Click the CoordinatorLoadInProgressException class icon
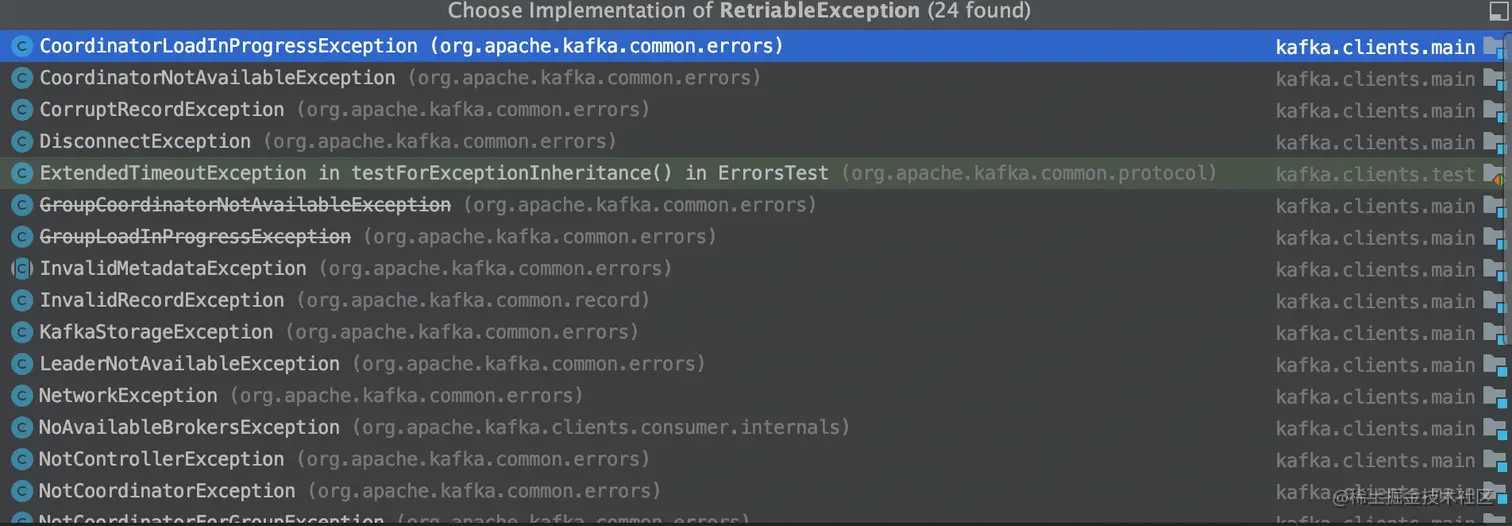 [22, 46]
